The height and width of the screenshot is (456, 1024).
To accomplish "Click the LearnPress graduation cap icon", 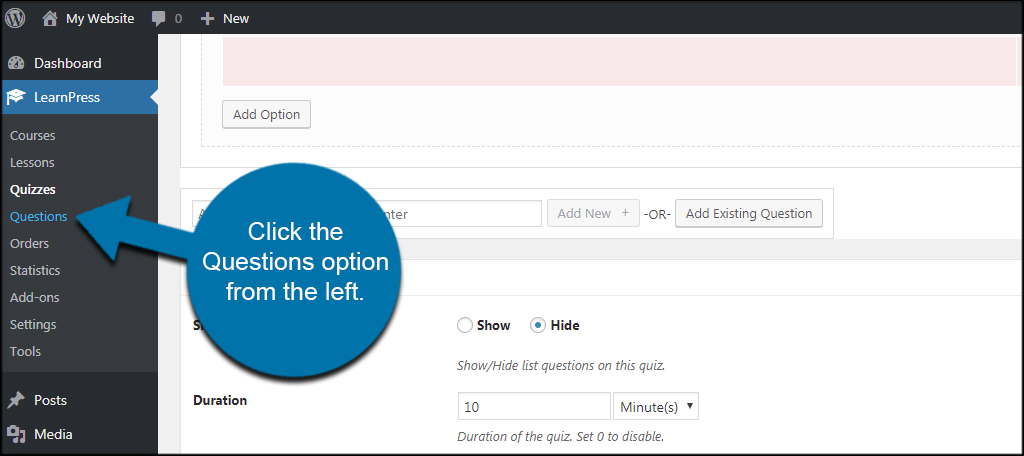I will pos(16,97).
